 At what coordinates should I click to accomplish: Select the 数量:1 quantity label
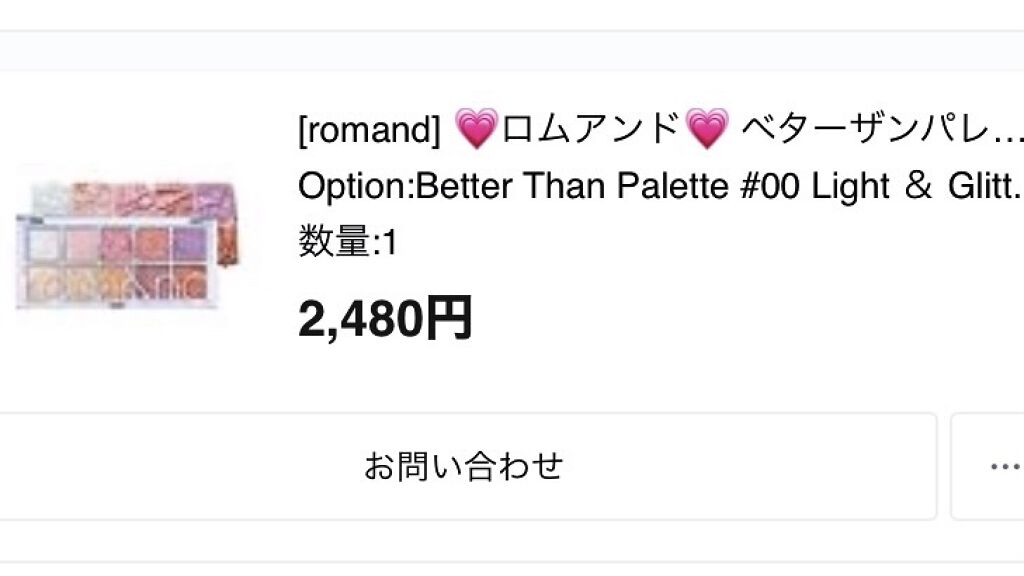click(x=347, y=242)
